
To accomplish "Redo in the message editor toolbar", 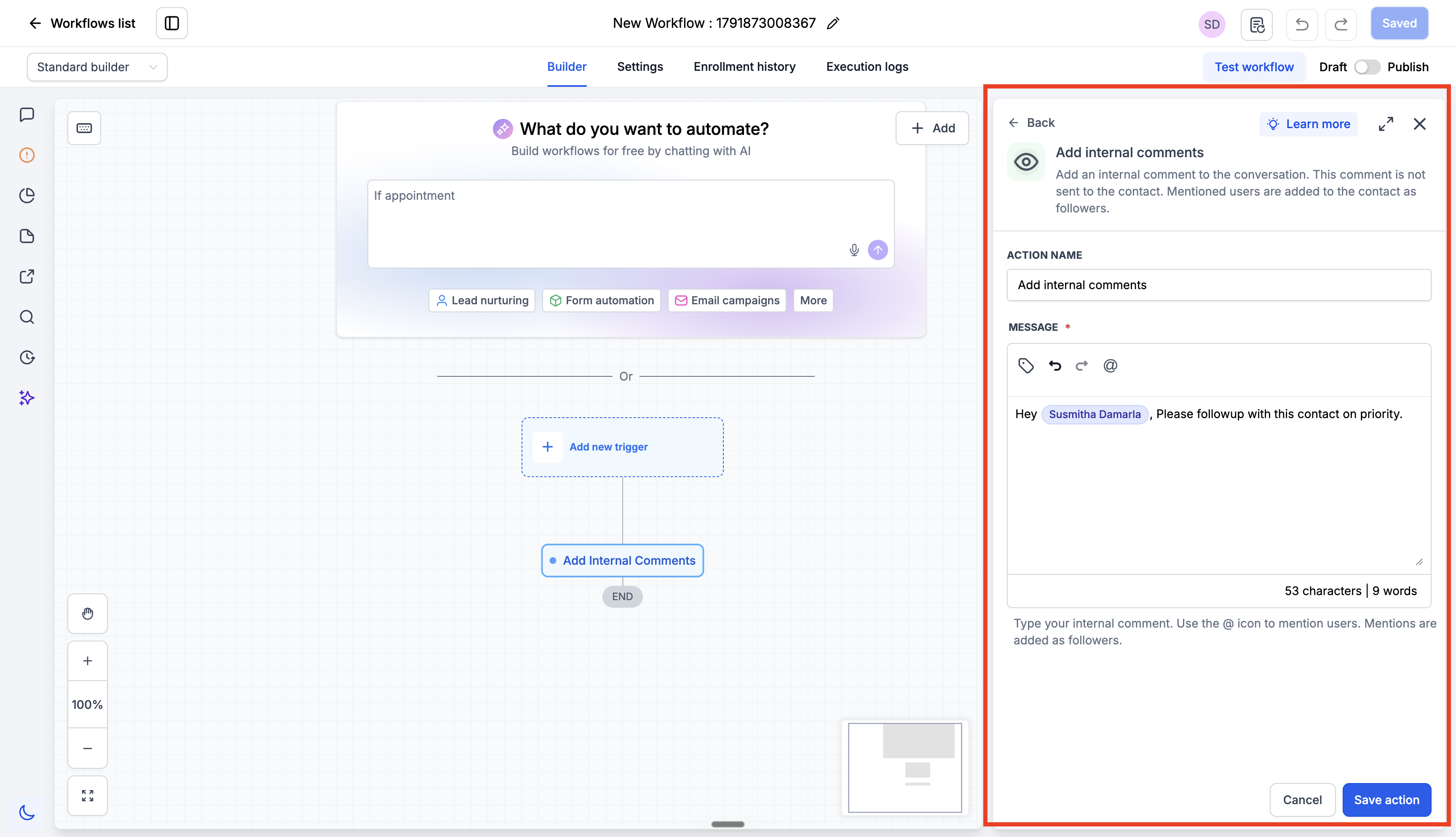I will pyautogui.click(x=1082, y=366).
